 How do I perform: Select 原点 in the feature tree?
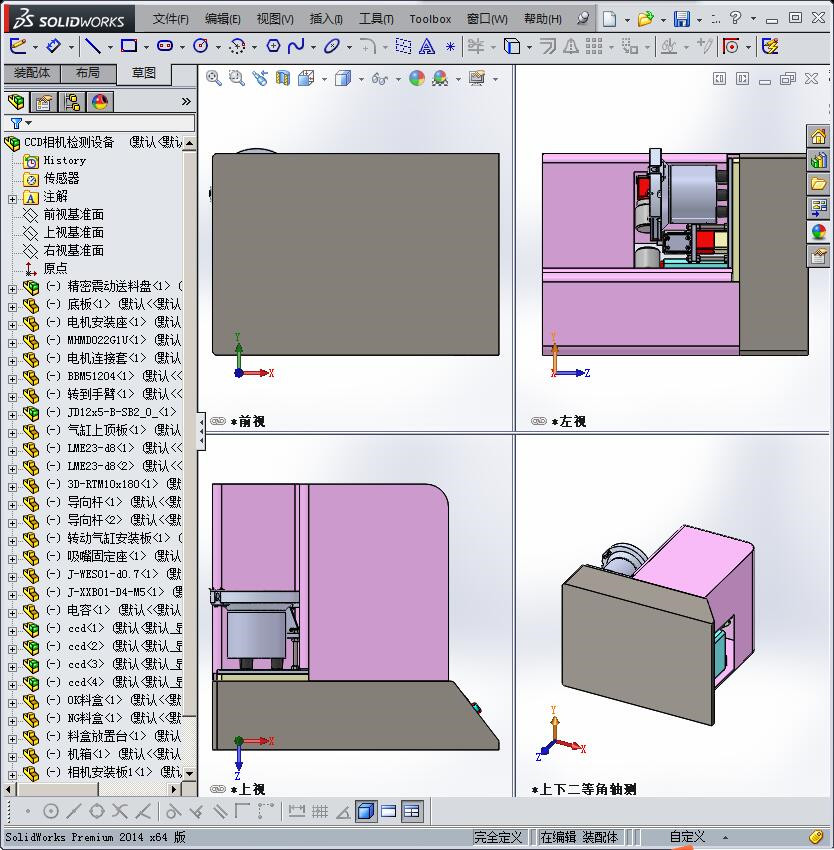pos(55,268)
